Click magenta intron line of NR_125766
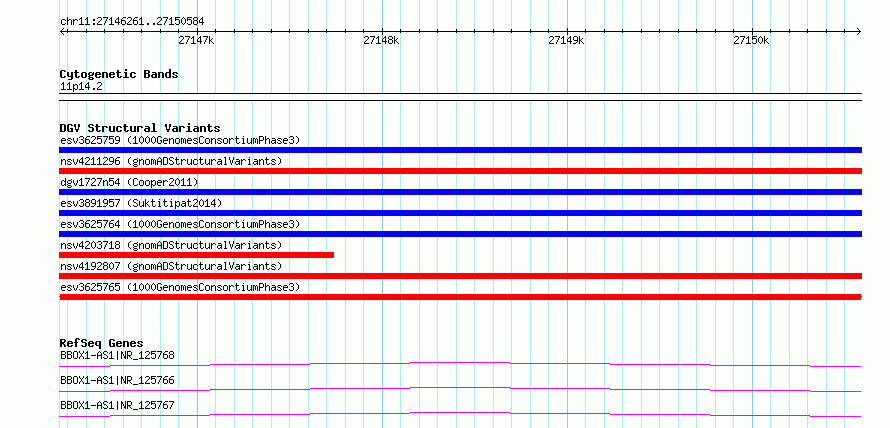Image resolution: width=890 pixels, height=428 pixels. click(460, 389)
